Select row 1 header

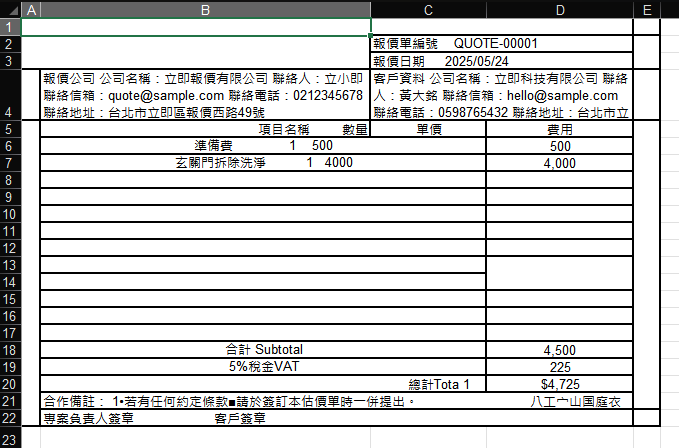(10, 27)
